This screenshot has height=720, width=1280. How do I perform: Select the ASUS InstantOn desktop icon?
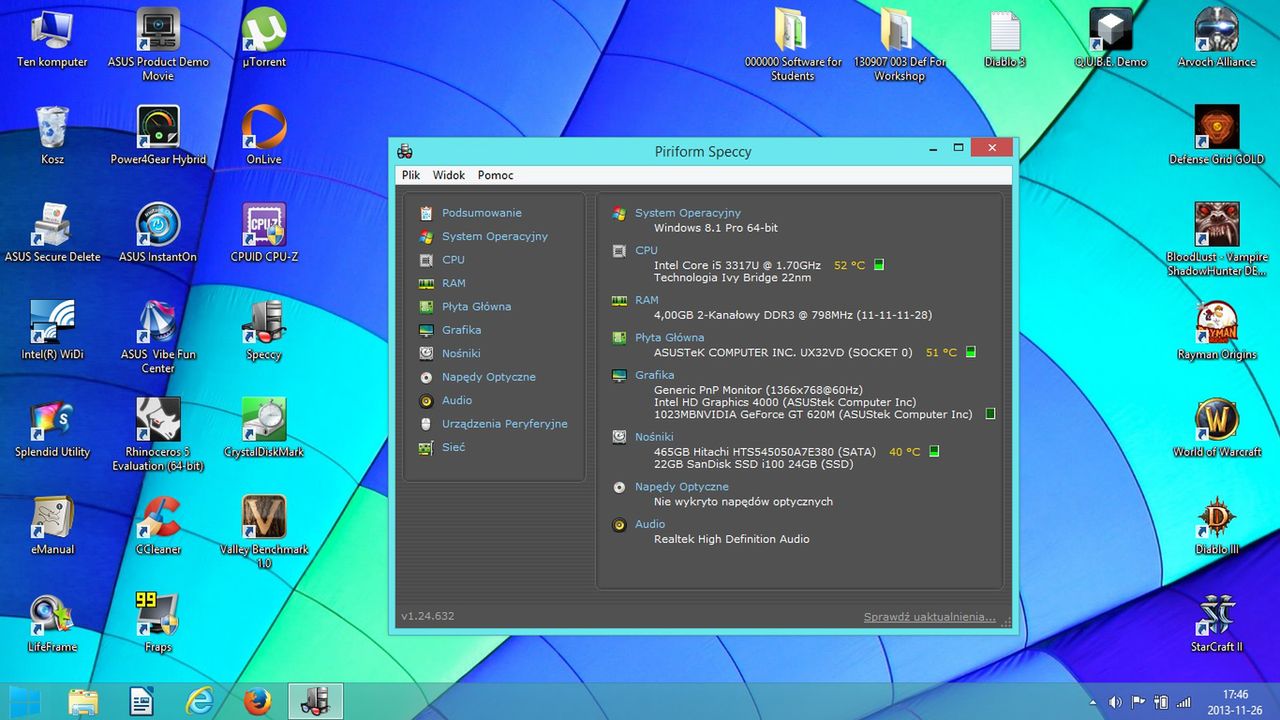point(158,233)
